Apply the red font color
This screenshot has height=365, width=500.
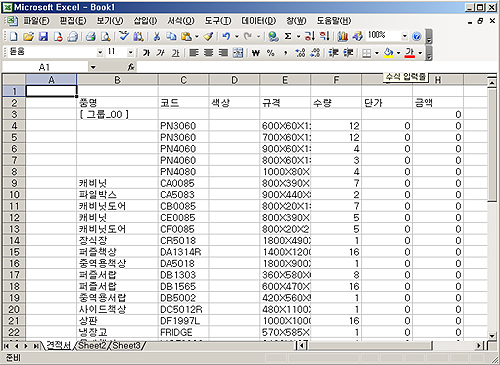pos(410,53)
